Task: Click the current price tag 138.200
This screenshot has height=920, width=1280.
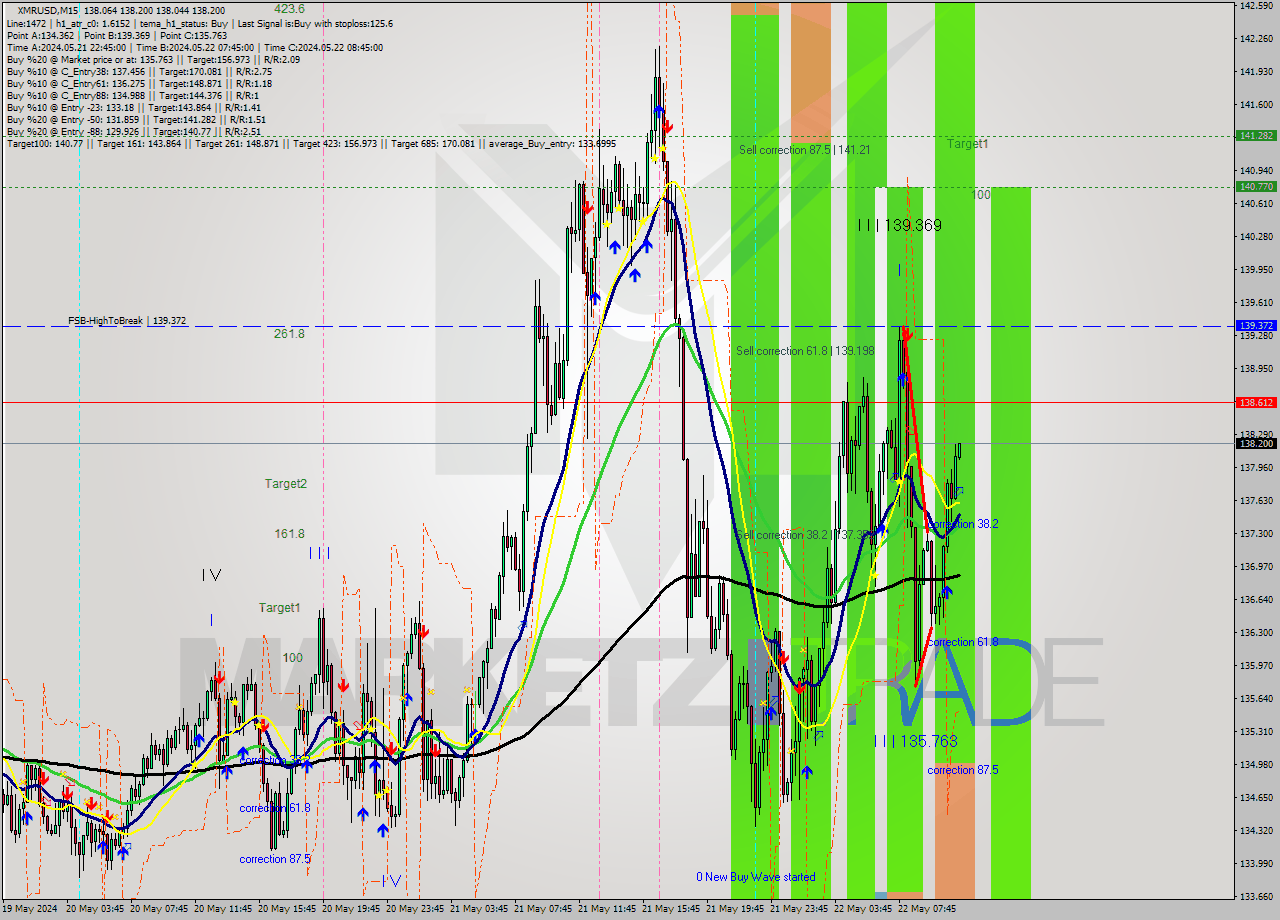Action: click(x=1256, y=443)
